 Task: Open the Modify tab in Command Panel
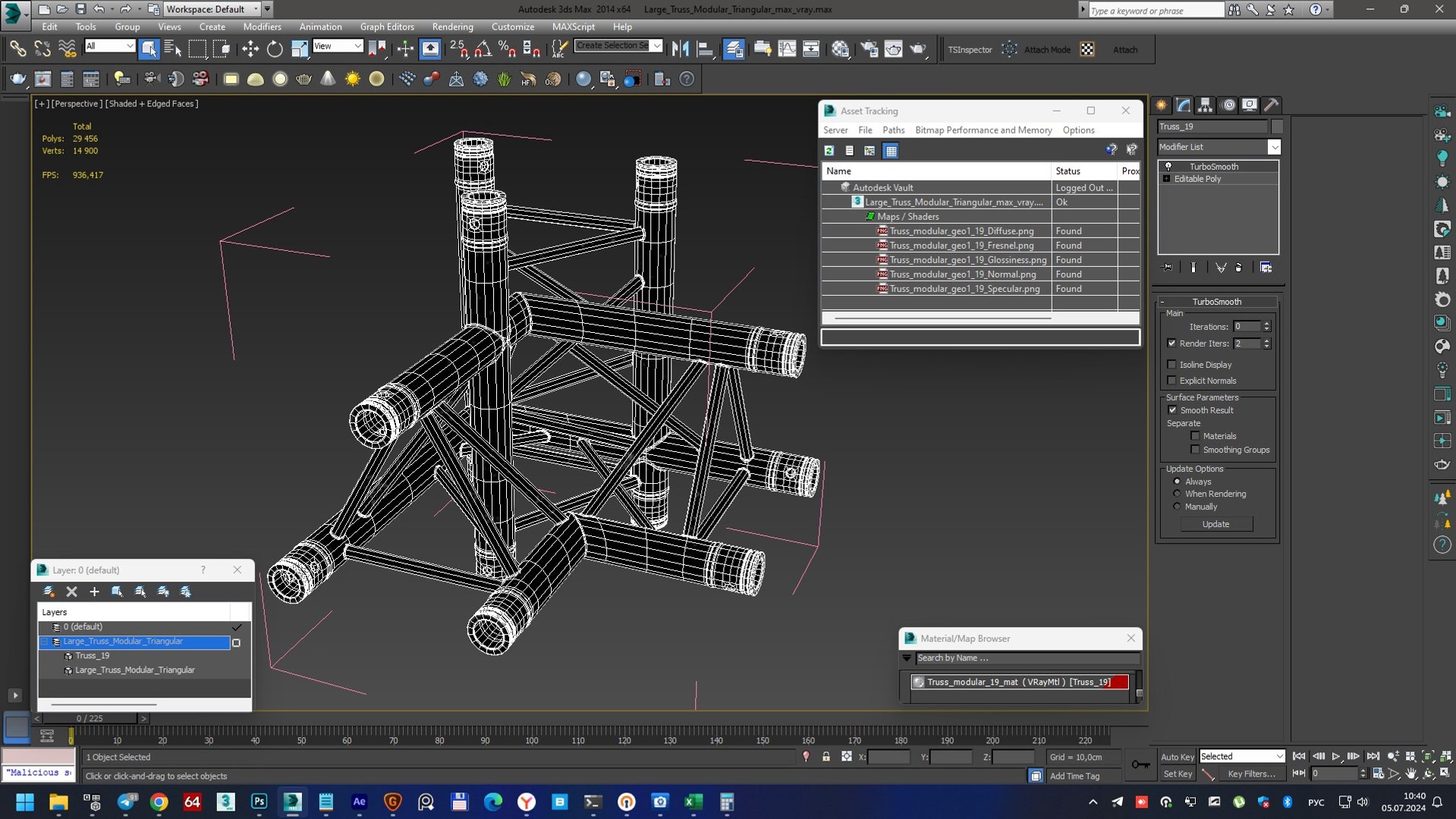(1184, 105)
